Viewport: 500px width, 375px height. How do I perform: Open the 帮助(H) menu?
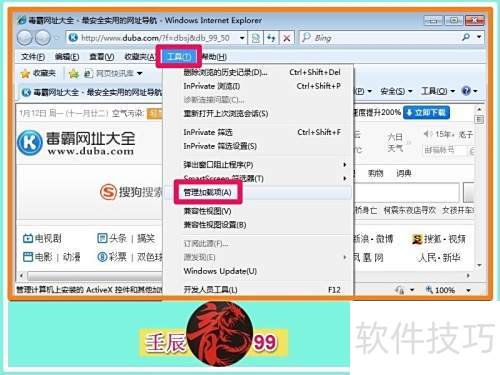click(214, 57)
